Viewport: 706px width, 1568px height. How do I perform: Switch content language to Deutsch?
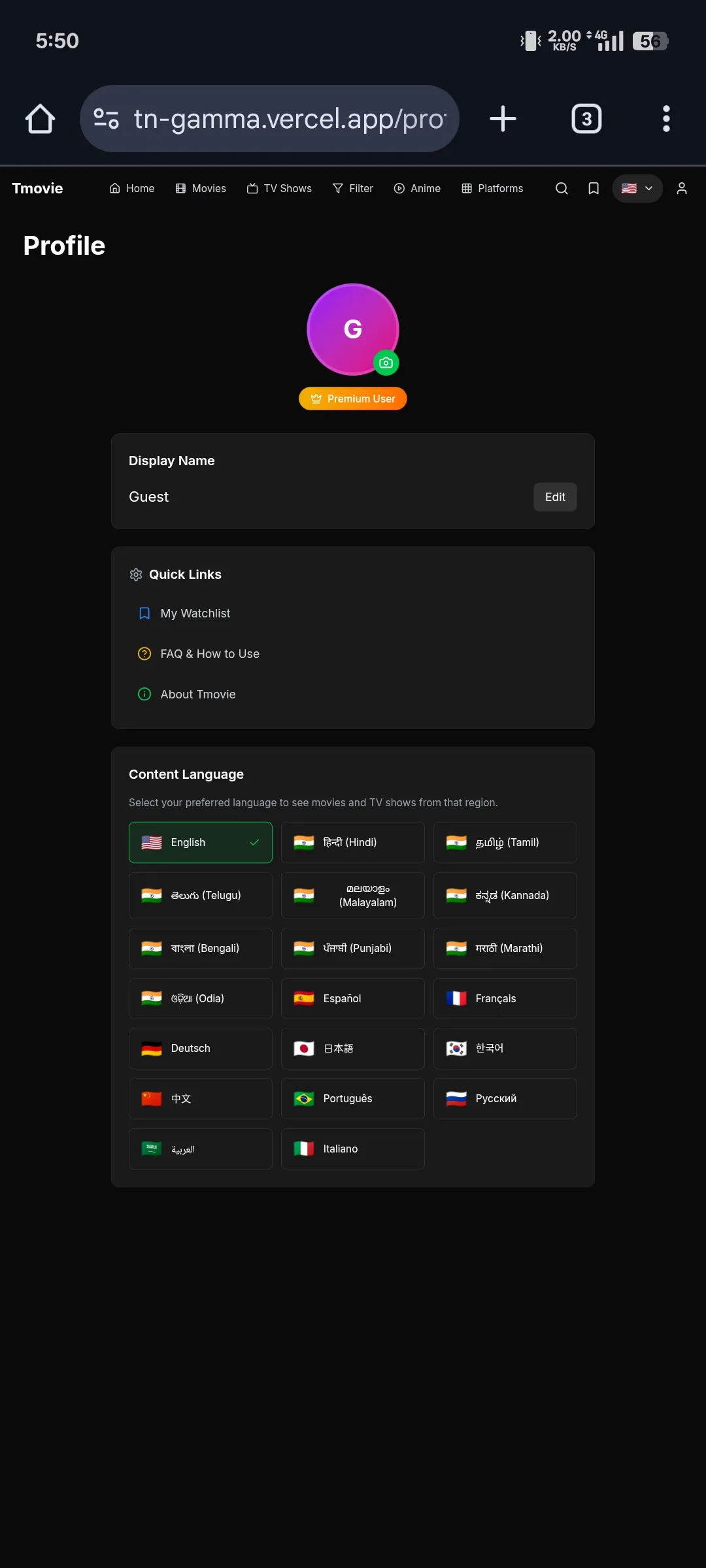pos(200,1048)
